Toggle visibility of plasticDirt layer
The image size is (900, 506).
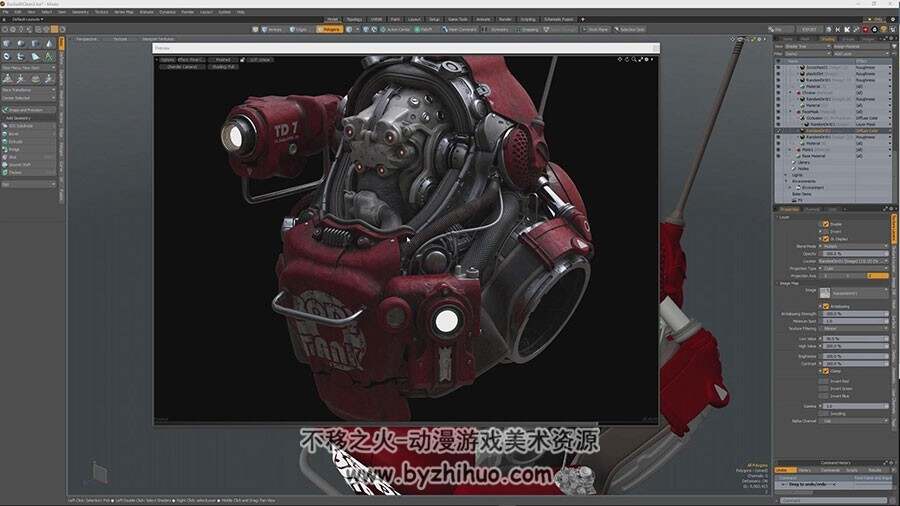coord(778,74)
